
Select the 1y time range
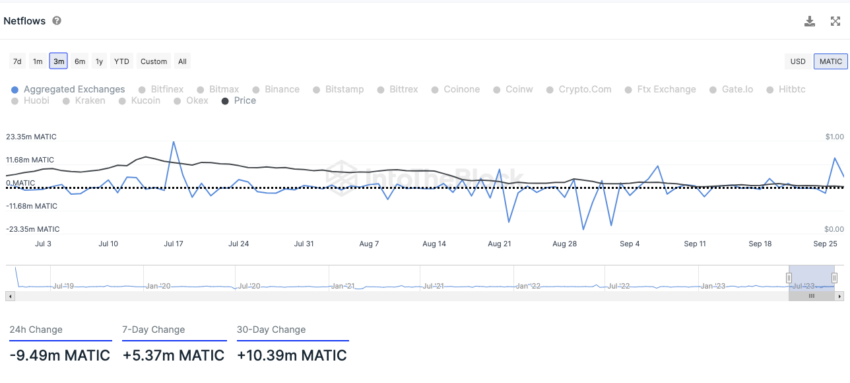[99, 61]
